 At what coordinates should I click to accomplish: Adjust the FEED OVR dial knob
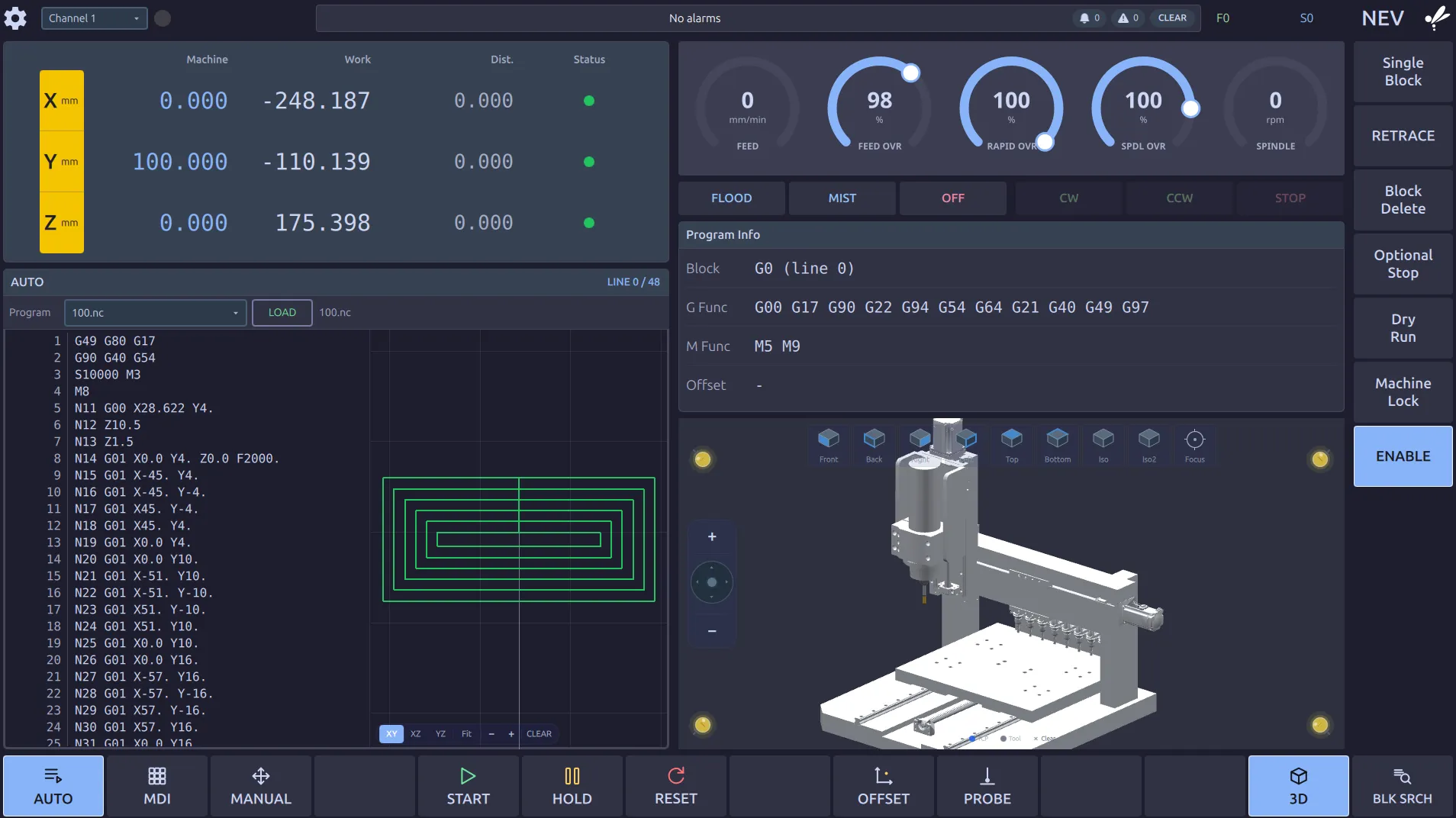910,73
